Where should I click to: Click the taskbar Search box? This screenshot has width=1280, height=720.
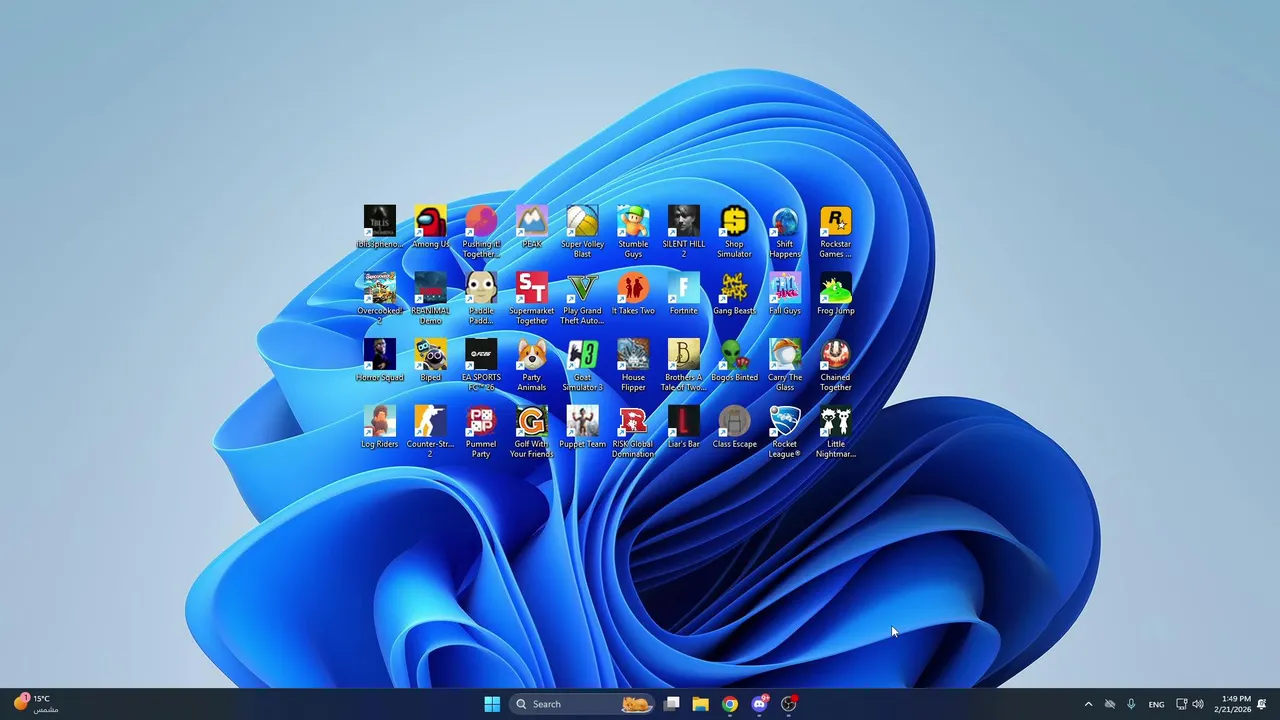tap(582, 704)
